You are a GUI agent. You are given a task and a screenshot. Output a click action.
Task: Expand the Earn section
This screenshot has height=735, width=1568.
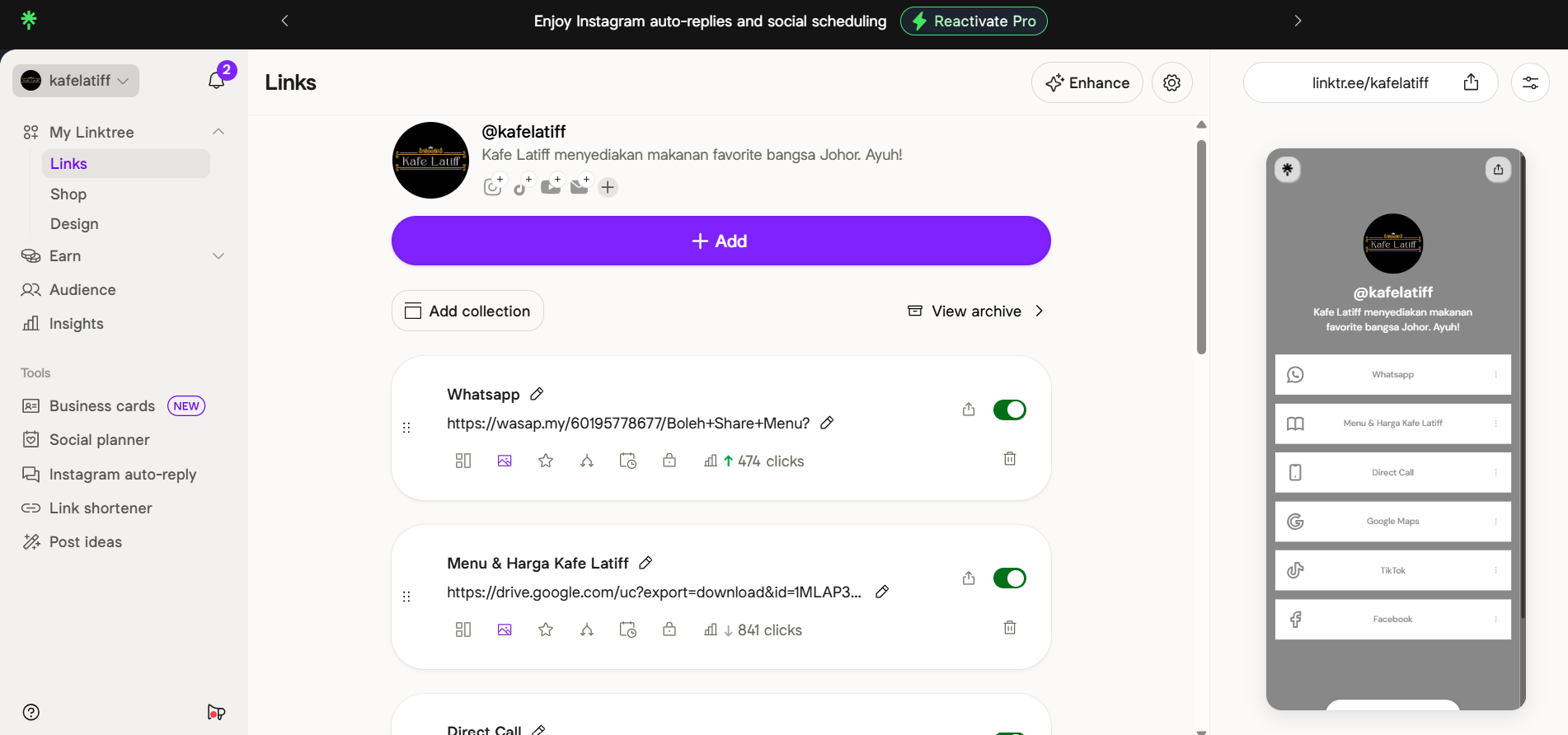pos(218,256)
